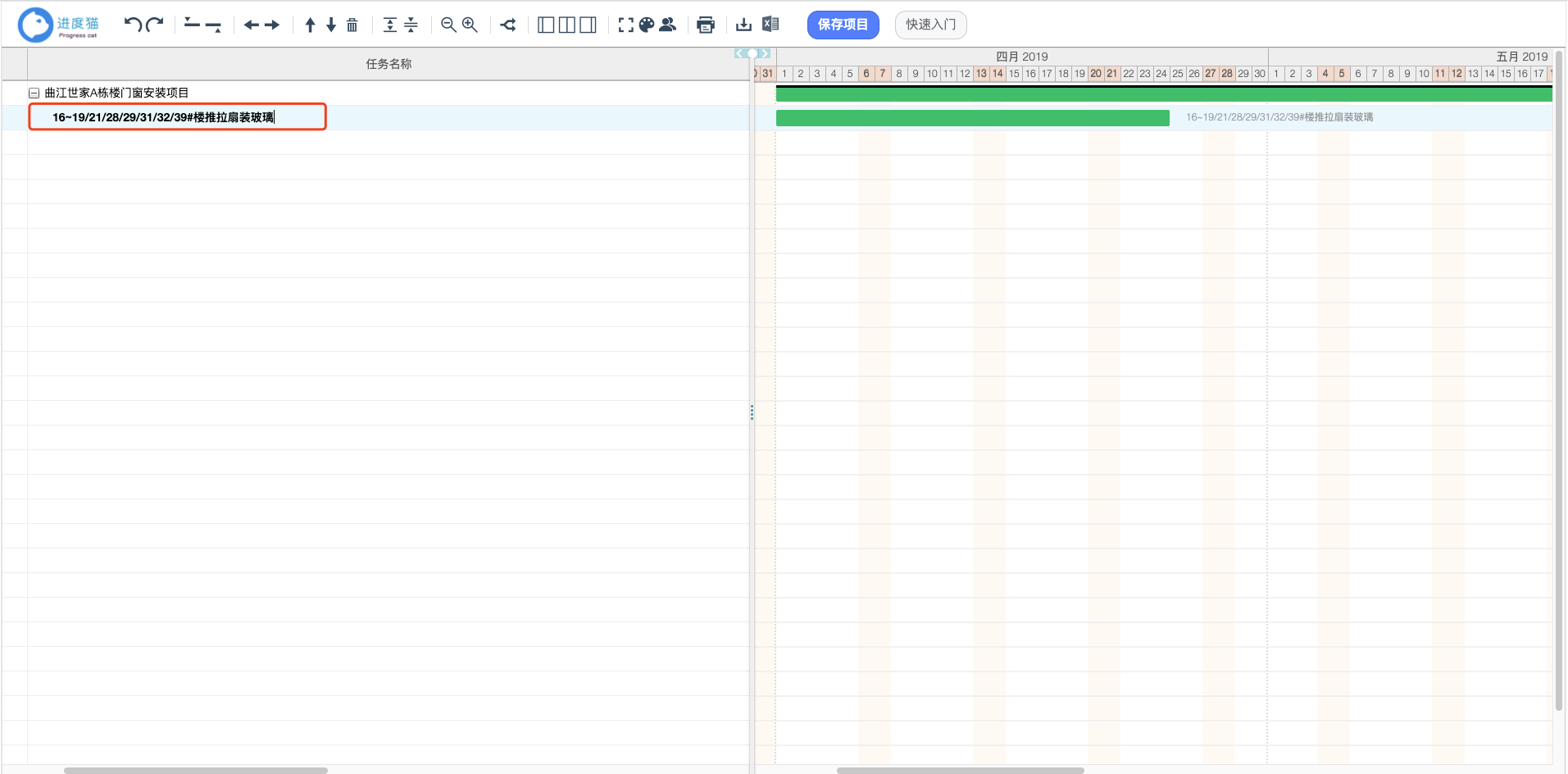Insert a task below the current row

pos(213,25)
